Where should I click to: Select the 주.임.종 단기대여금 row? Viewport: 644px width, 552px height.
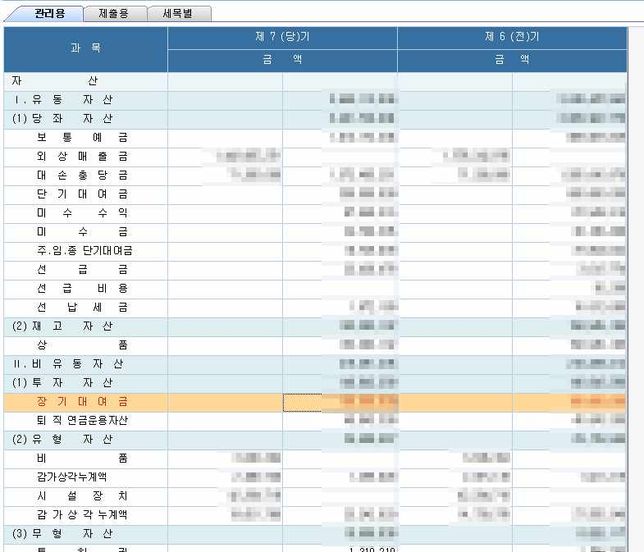(x=85, y=251)
